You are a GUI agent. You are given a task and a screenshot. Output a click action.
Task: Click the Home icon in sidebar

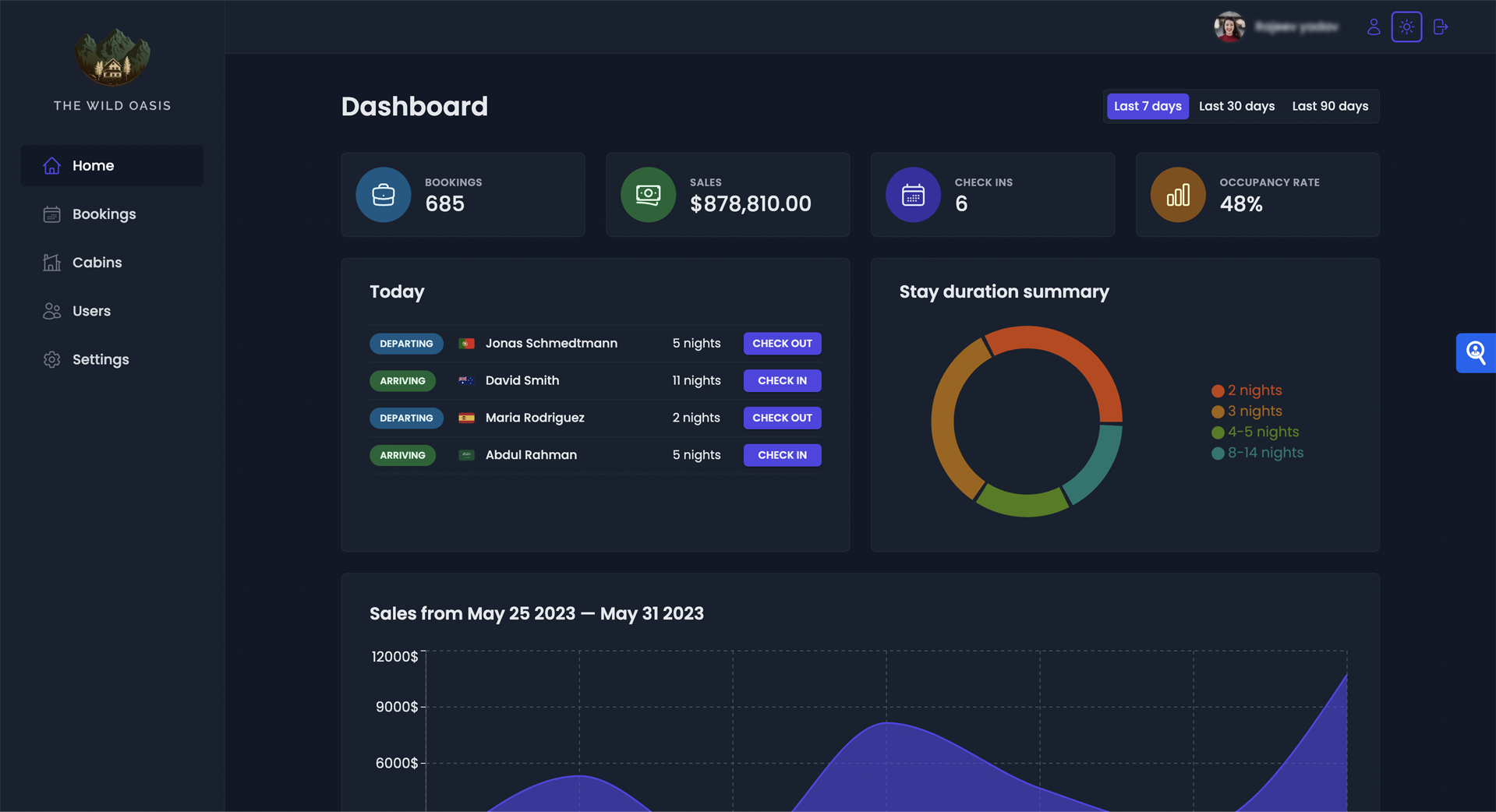(51, 165)
